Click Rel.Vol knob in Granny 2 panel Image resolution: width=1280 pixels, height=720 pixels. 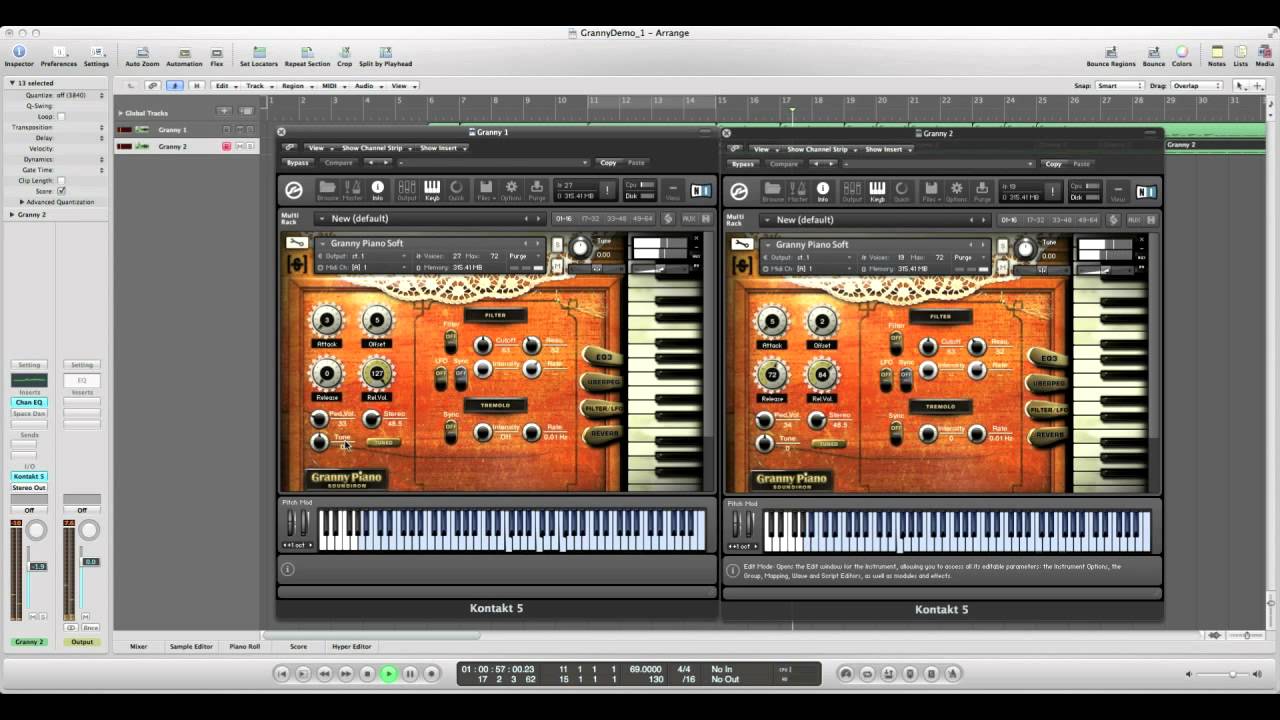coord(822,375)
